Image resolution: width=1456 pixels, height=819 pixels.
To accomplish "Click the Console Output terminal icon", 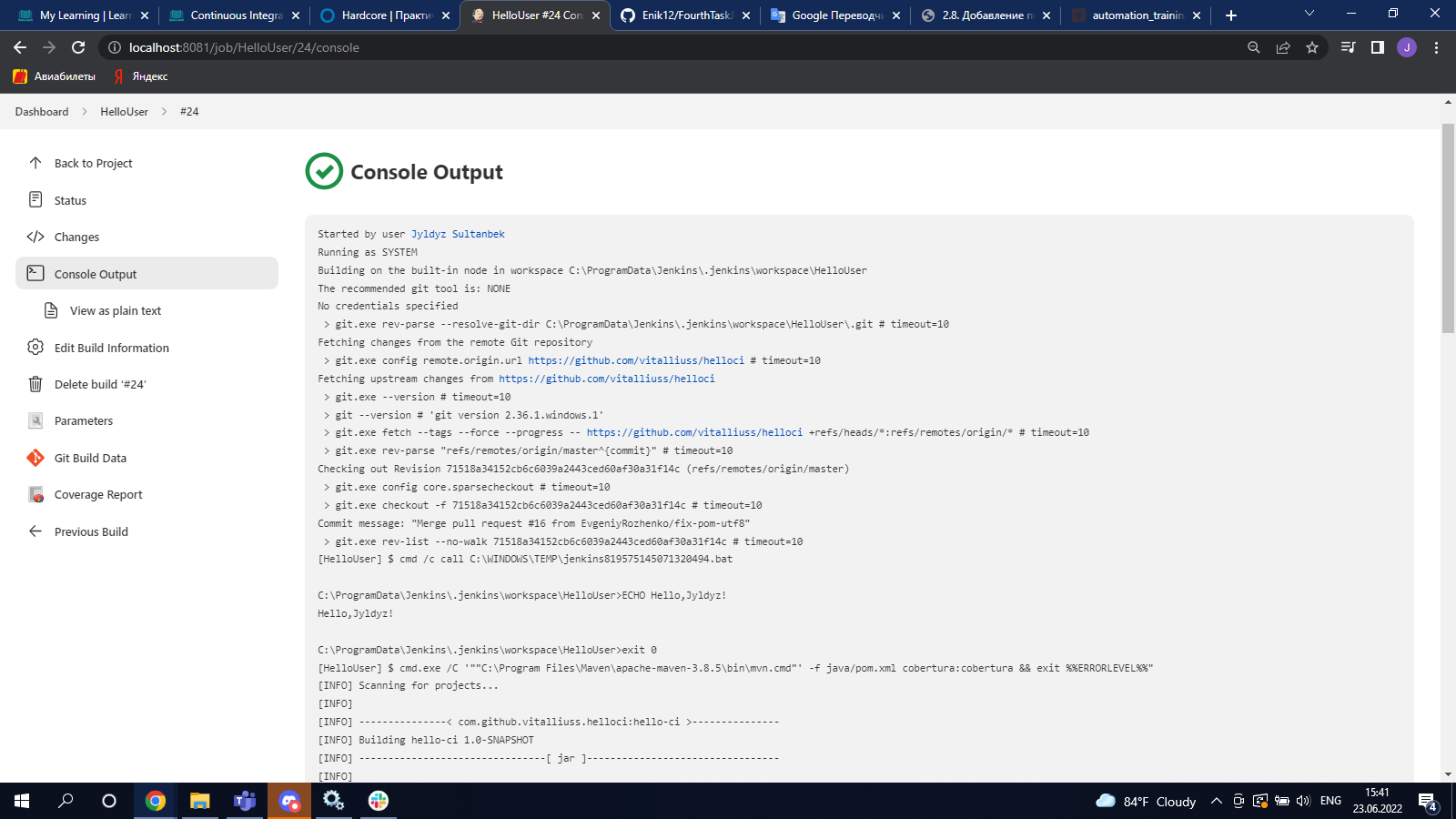I will (x=35, y=273).
